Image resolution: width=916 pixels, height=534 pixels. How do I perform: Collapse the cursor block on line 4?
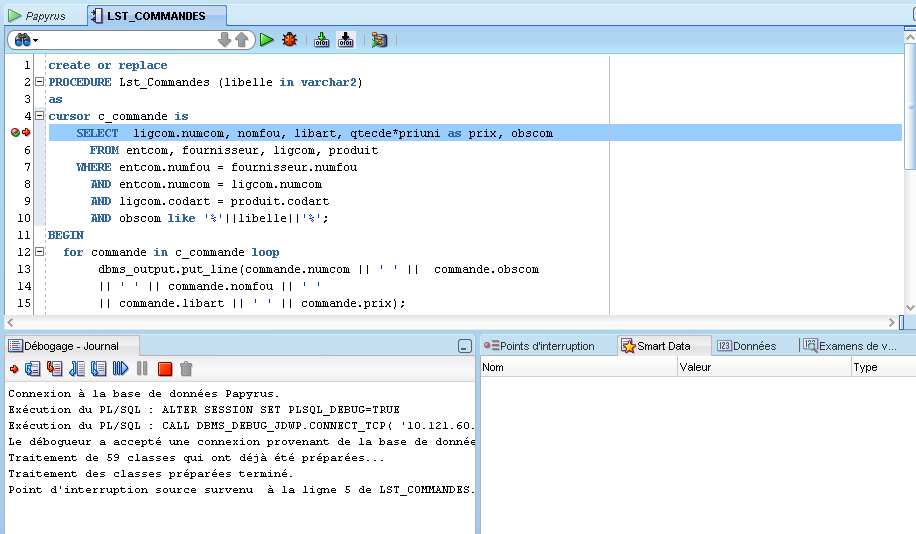pyautogui.click(x=39, y=116)
